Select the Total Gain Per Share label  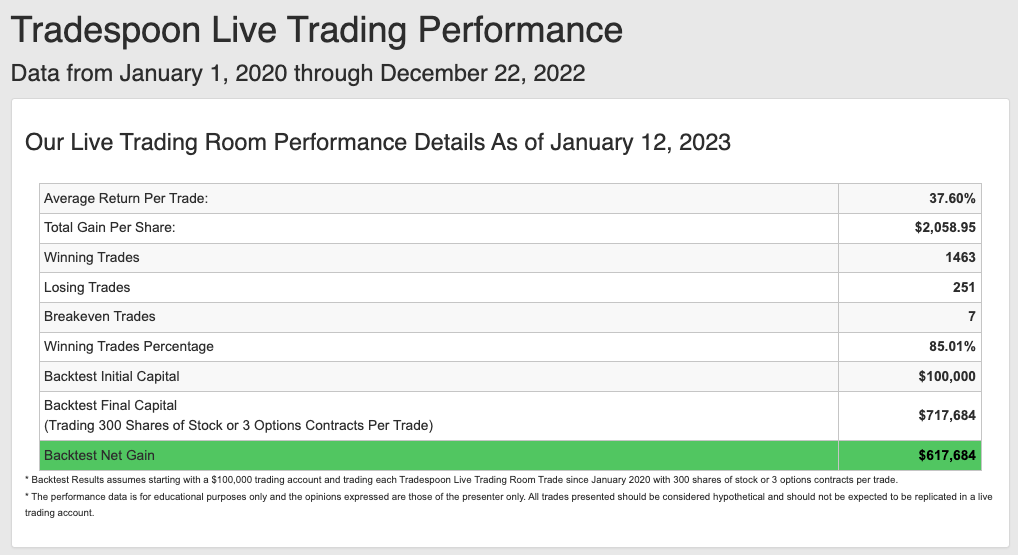(x=110, y=227)
